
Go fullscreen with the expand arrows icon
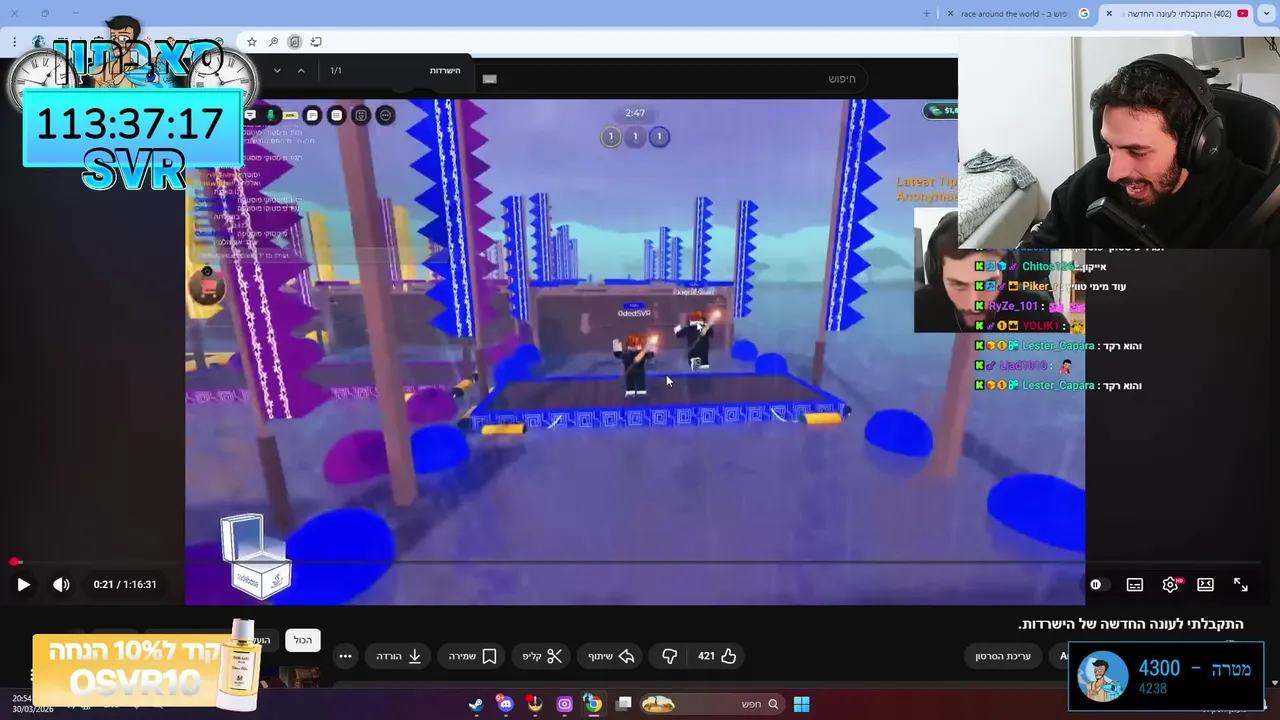click(1241, 585)
